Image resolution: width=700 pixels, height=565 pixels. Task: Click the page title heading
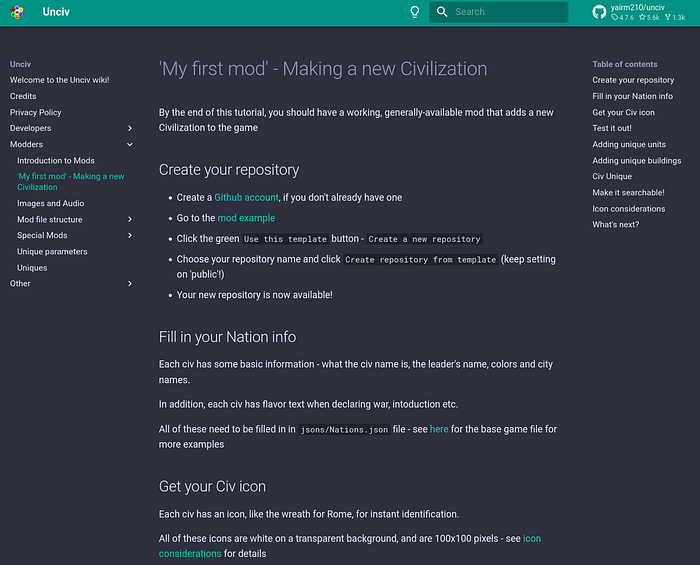[x=323, y=69]
